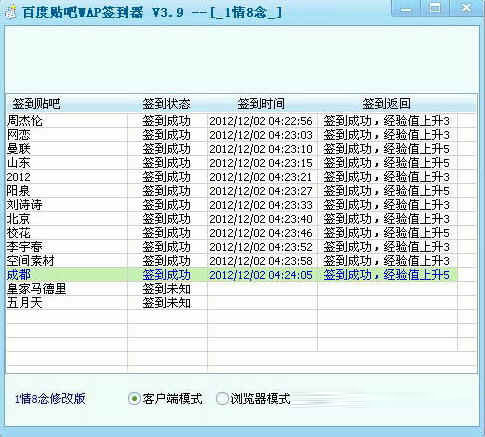Select the 校花 row
The width and height of the screenshot is (485, 437).
tap(232, 233)
